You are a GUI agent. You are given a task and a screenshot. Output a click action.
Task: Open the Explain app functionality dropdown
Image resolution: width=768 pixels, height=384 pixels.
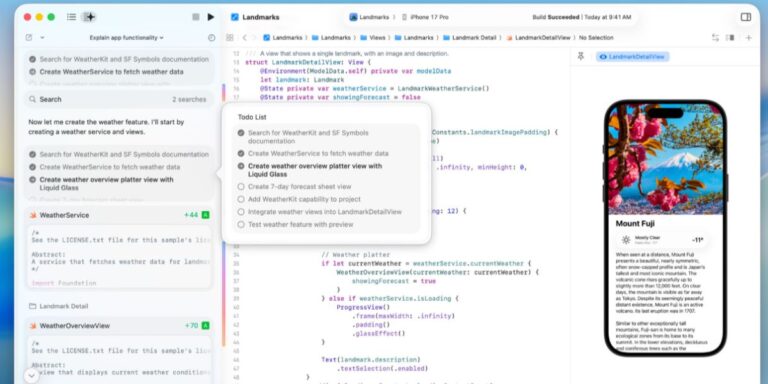[126, 38]
